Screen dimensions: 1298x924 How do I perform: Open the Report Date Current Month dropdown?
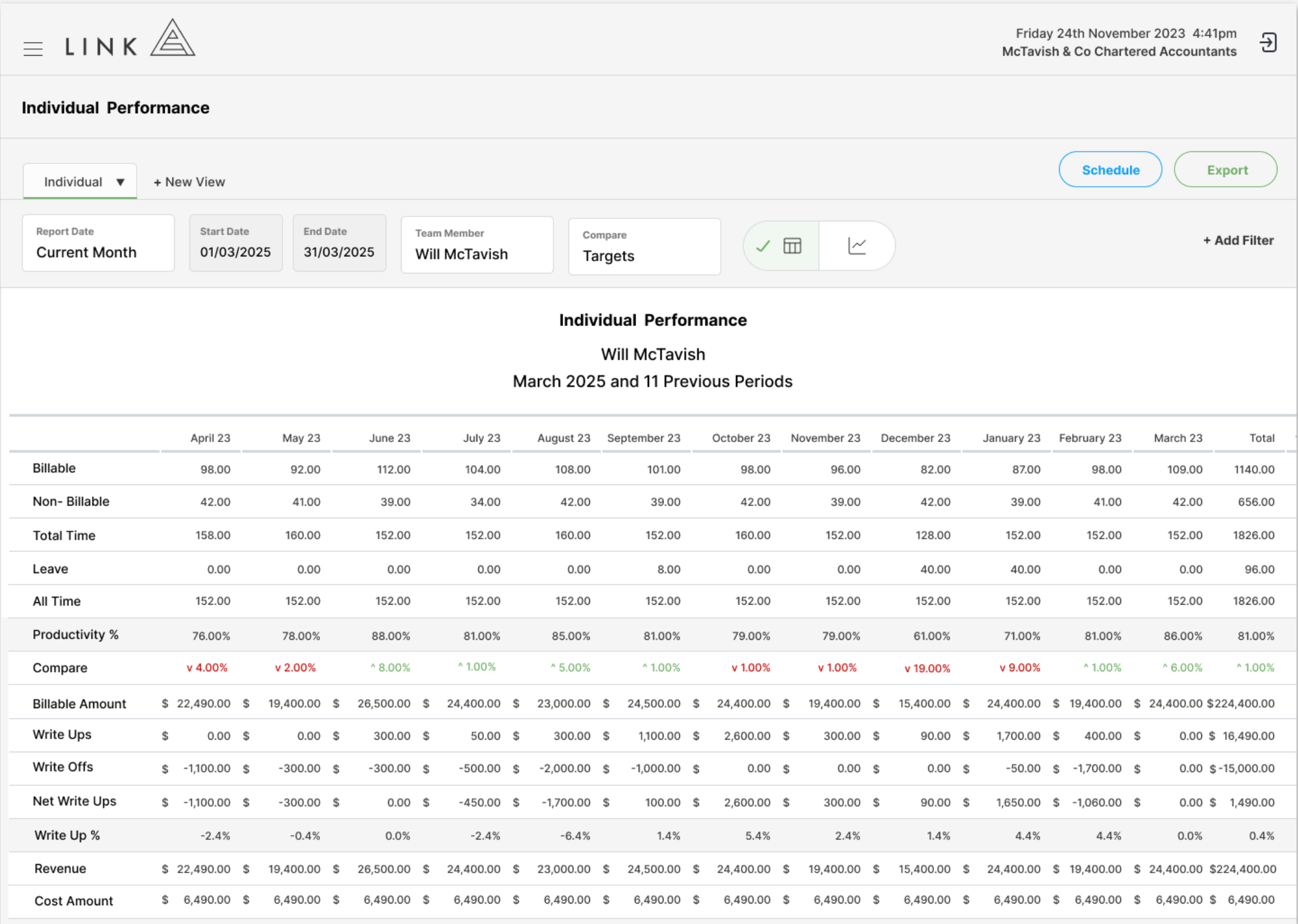click(x=98, y=243)
